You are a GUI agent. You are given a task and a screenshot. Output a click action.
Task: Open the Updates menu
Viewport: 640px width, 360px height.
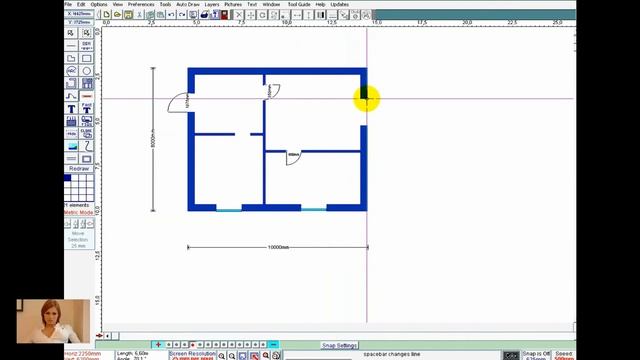339,4
